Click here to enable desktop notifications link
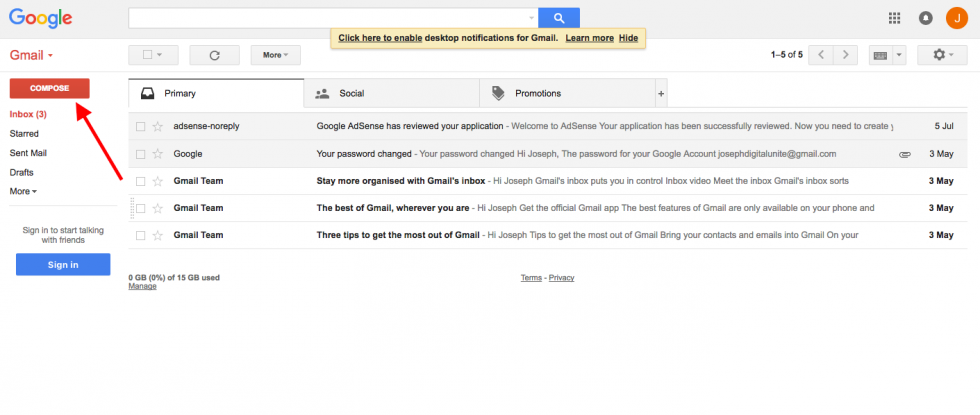 coord(381,38)
